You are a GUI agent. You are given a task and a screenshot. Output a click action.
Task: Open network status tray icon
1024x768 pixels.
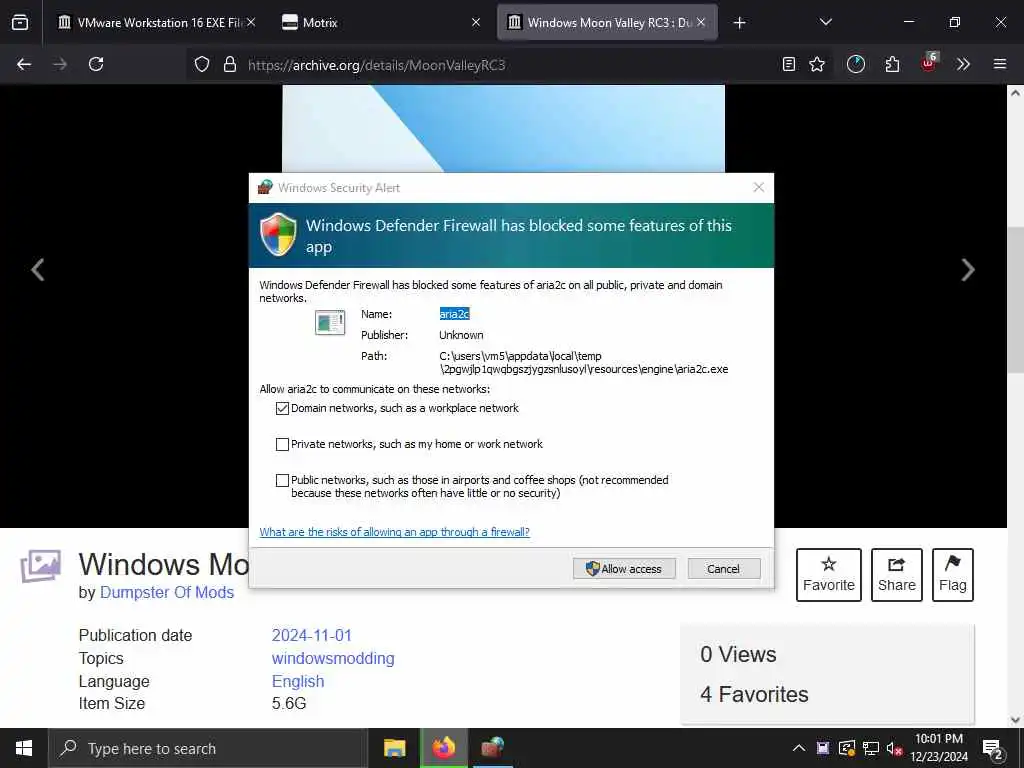[871, 748]
